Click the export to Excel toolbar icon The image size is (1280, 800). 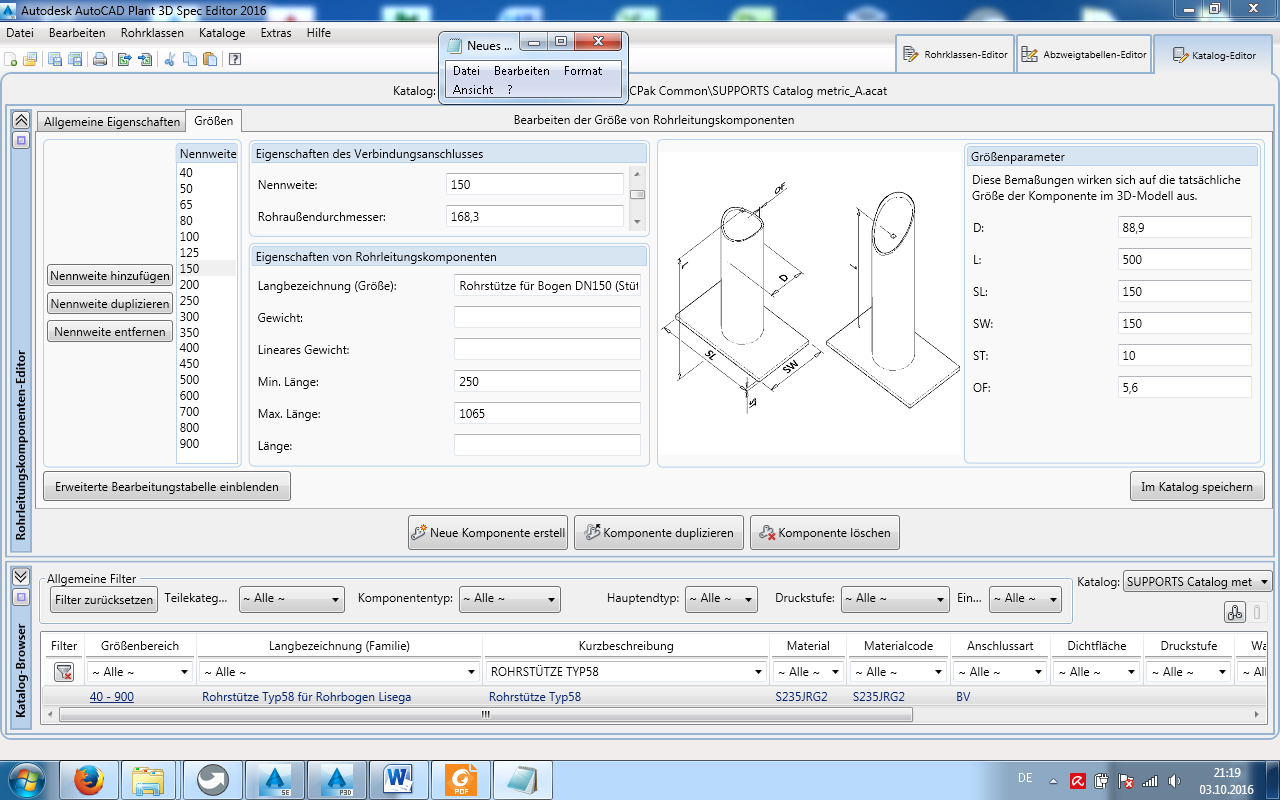tap(125, 59)
